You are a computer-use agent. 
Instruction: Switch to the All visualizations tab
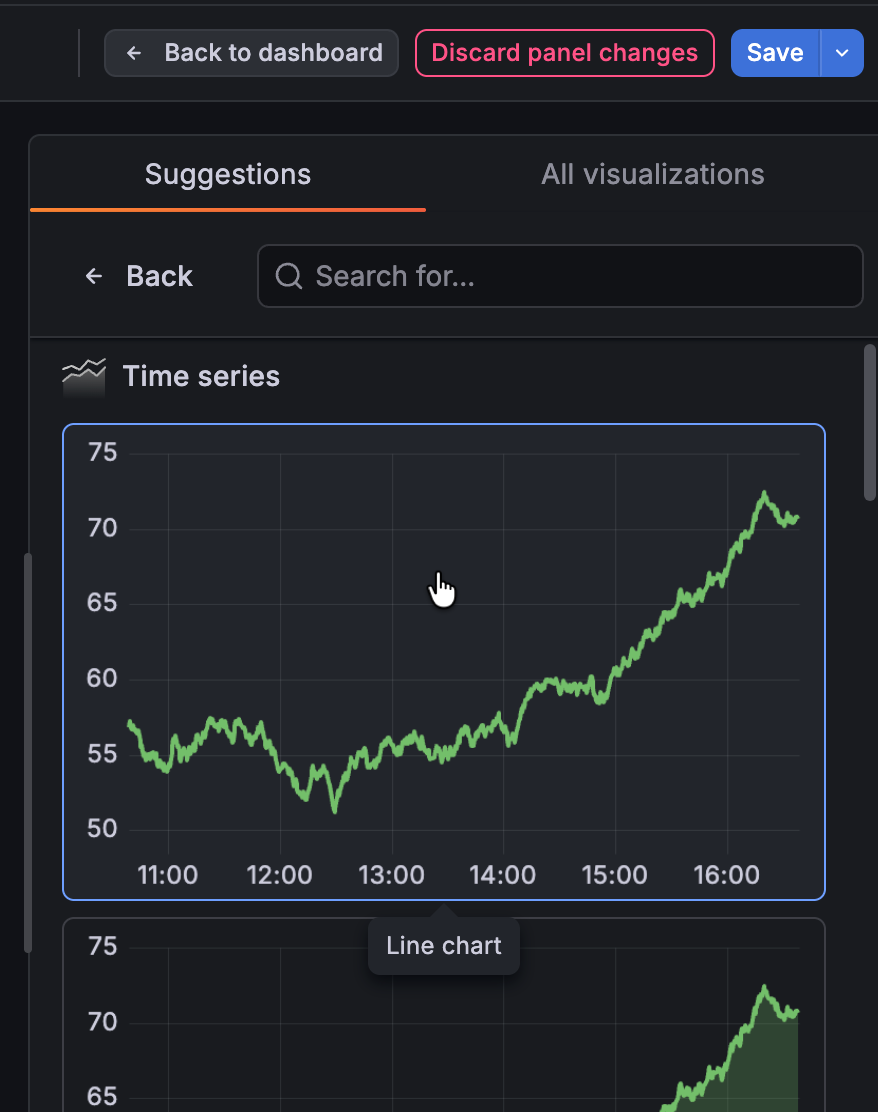[x=652, y=174]
